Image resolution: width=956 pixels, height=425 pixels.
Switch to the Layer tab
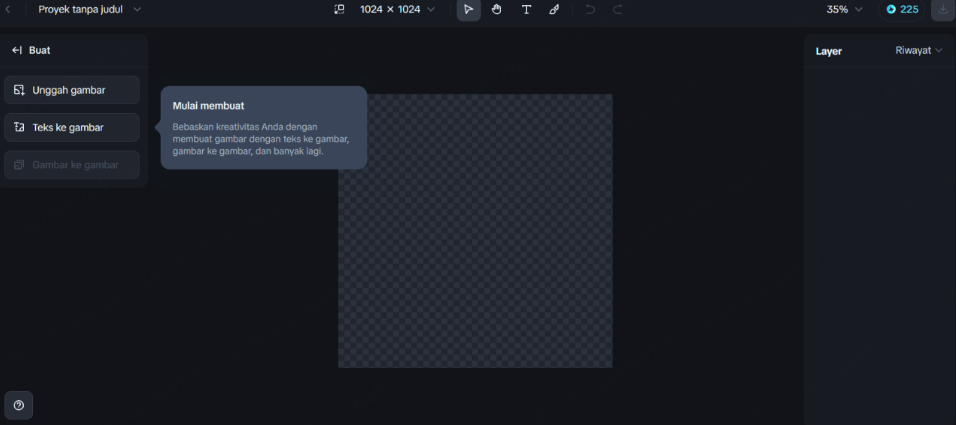tap(829, 51)
